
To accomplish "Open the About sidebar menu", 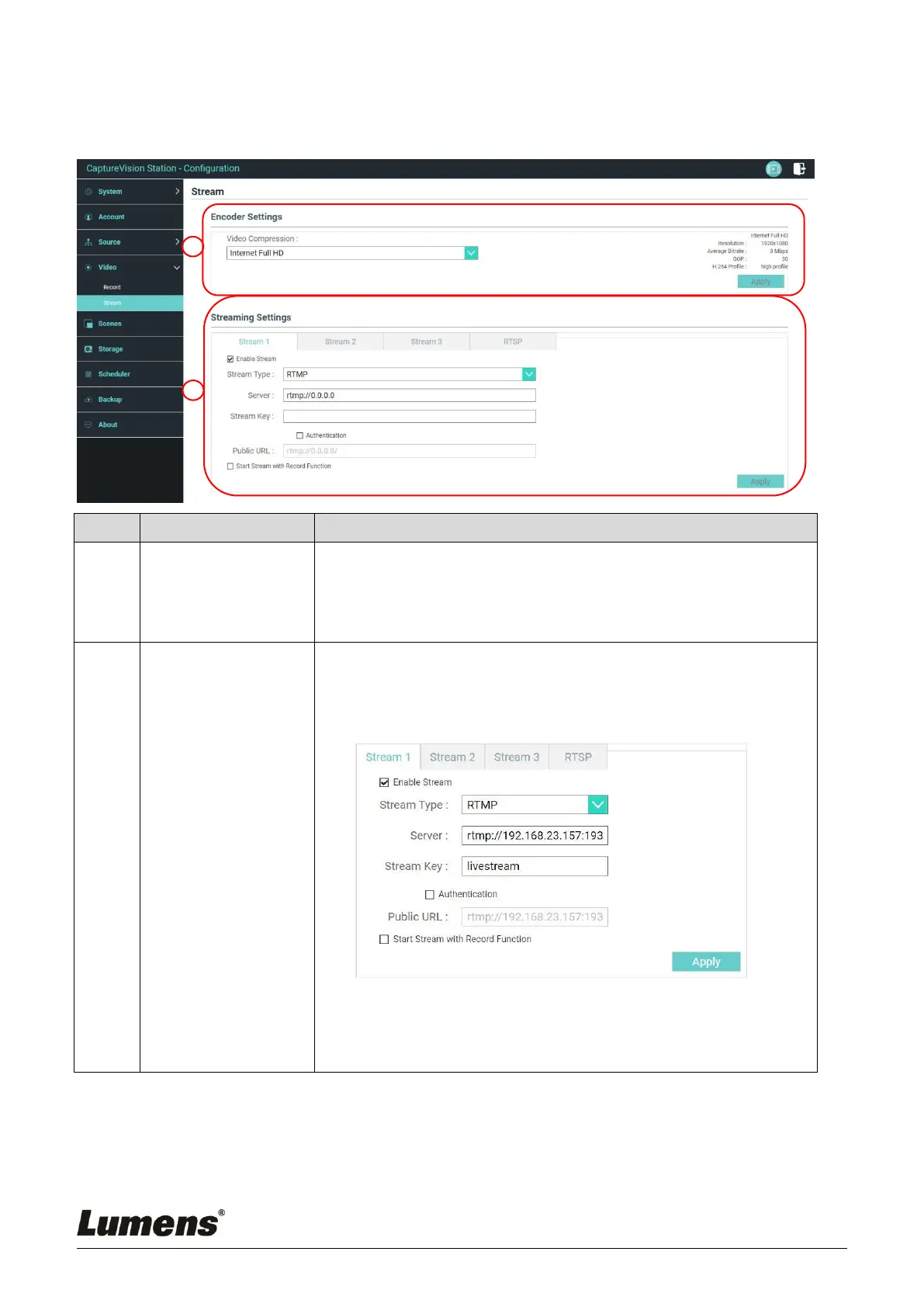I will [x=130, y=425].
